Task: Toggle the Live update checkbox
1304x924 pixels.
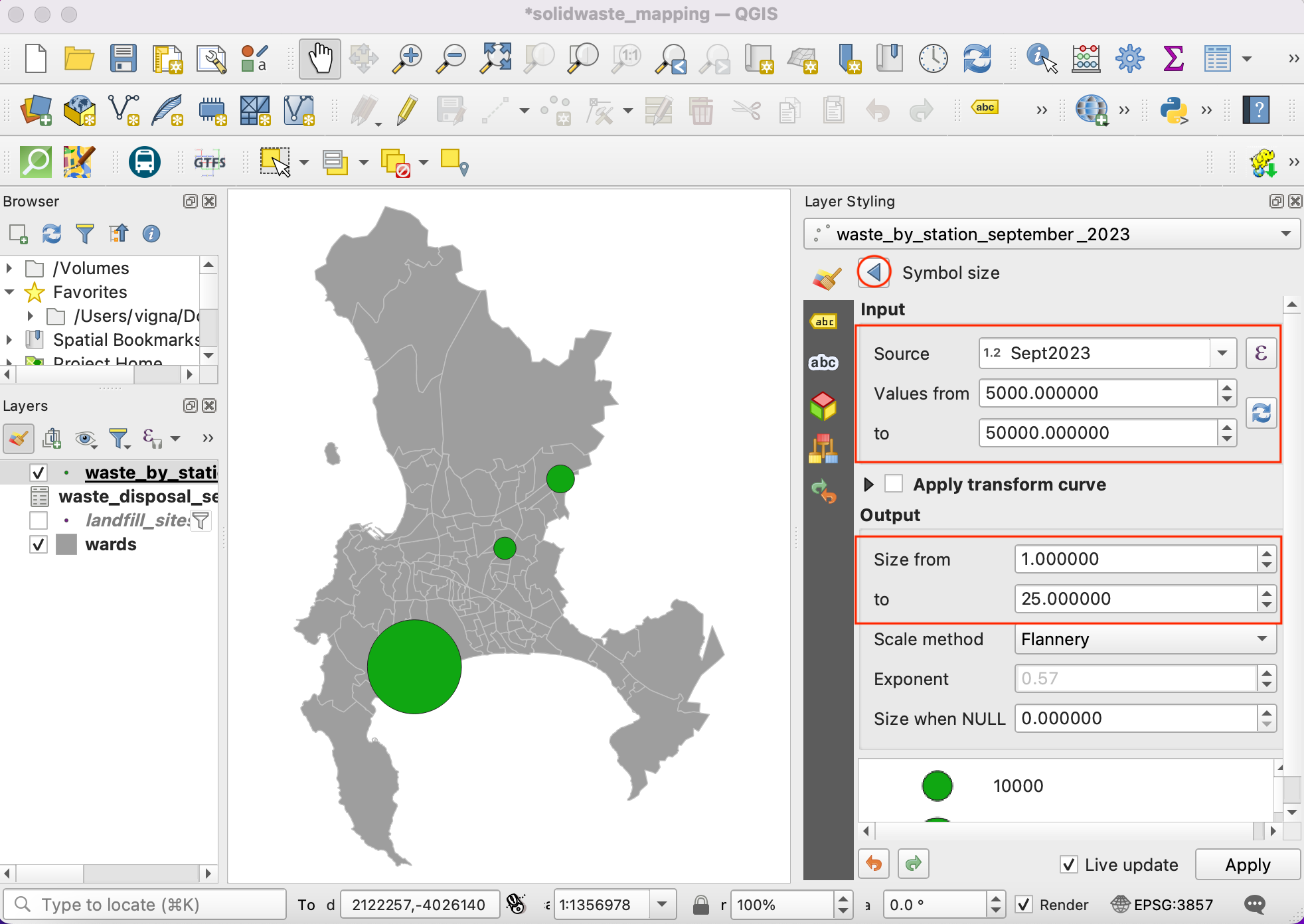Action: [1068, 865]
